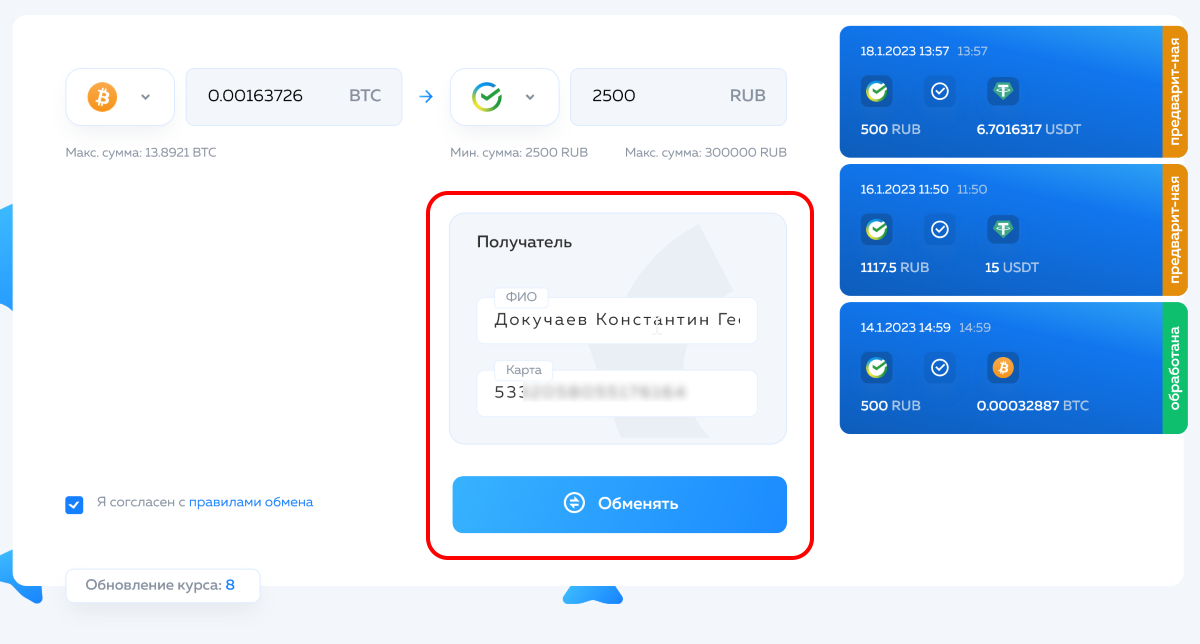The image size is (1200, 644).
Task: Click the ФИО recipient name field
Action: [x=617, y=320]
